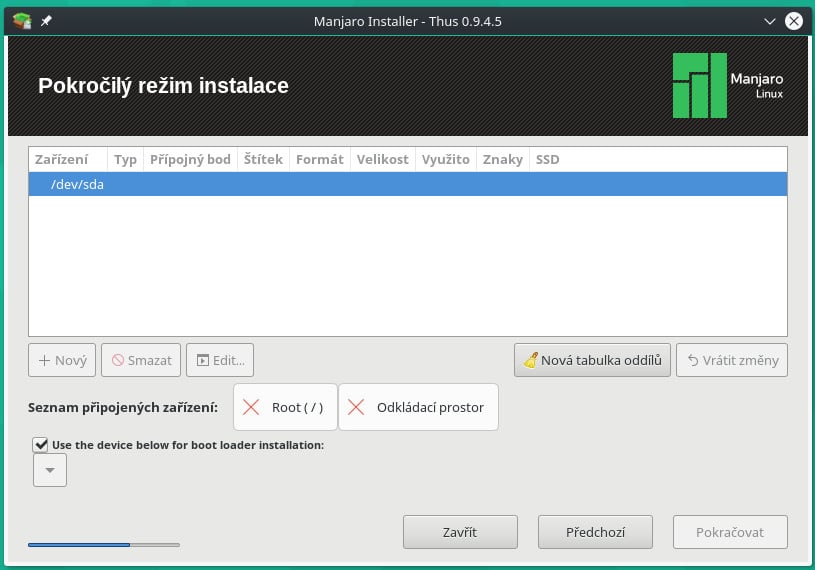The height and width of the screenshot is (570, 815).
Task: Select the /dev/sda device row
Action: tap(408, 184)
